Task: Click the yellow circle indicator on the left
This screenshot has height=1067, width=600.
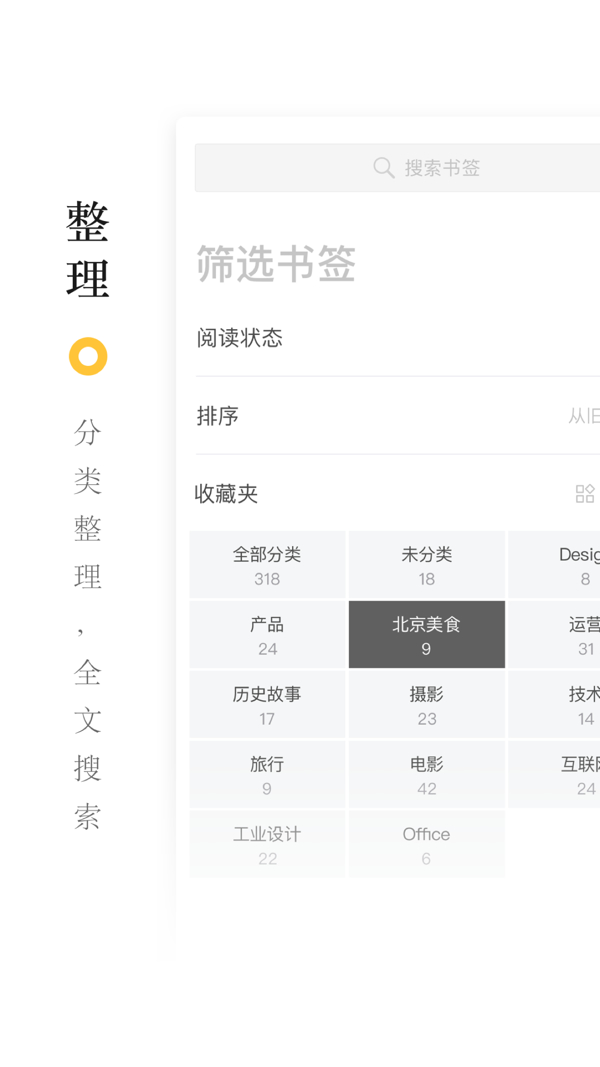Action: (x=86, y=355)
